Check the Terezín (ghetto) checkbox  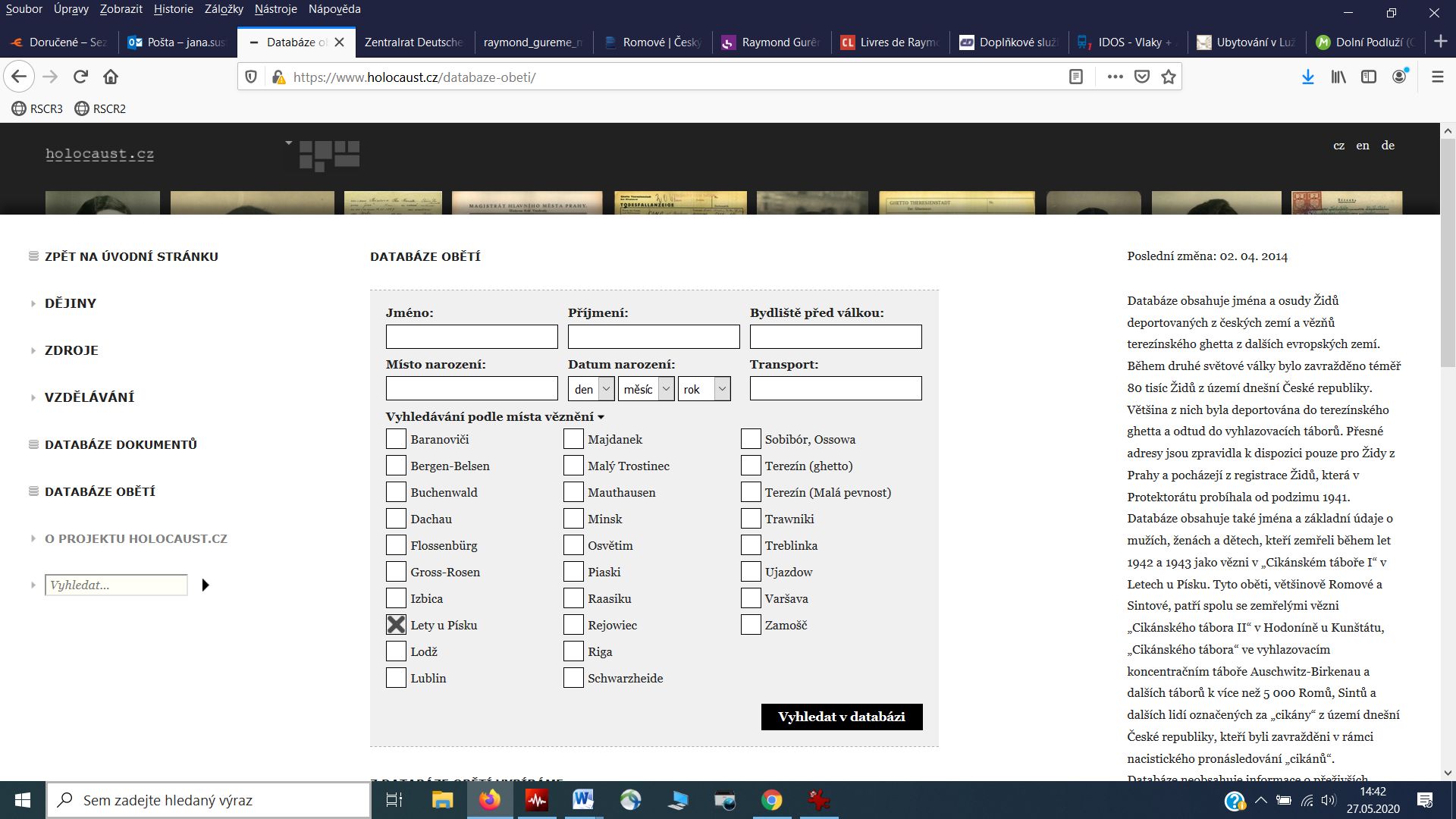tap(751, 466)
